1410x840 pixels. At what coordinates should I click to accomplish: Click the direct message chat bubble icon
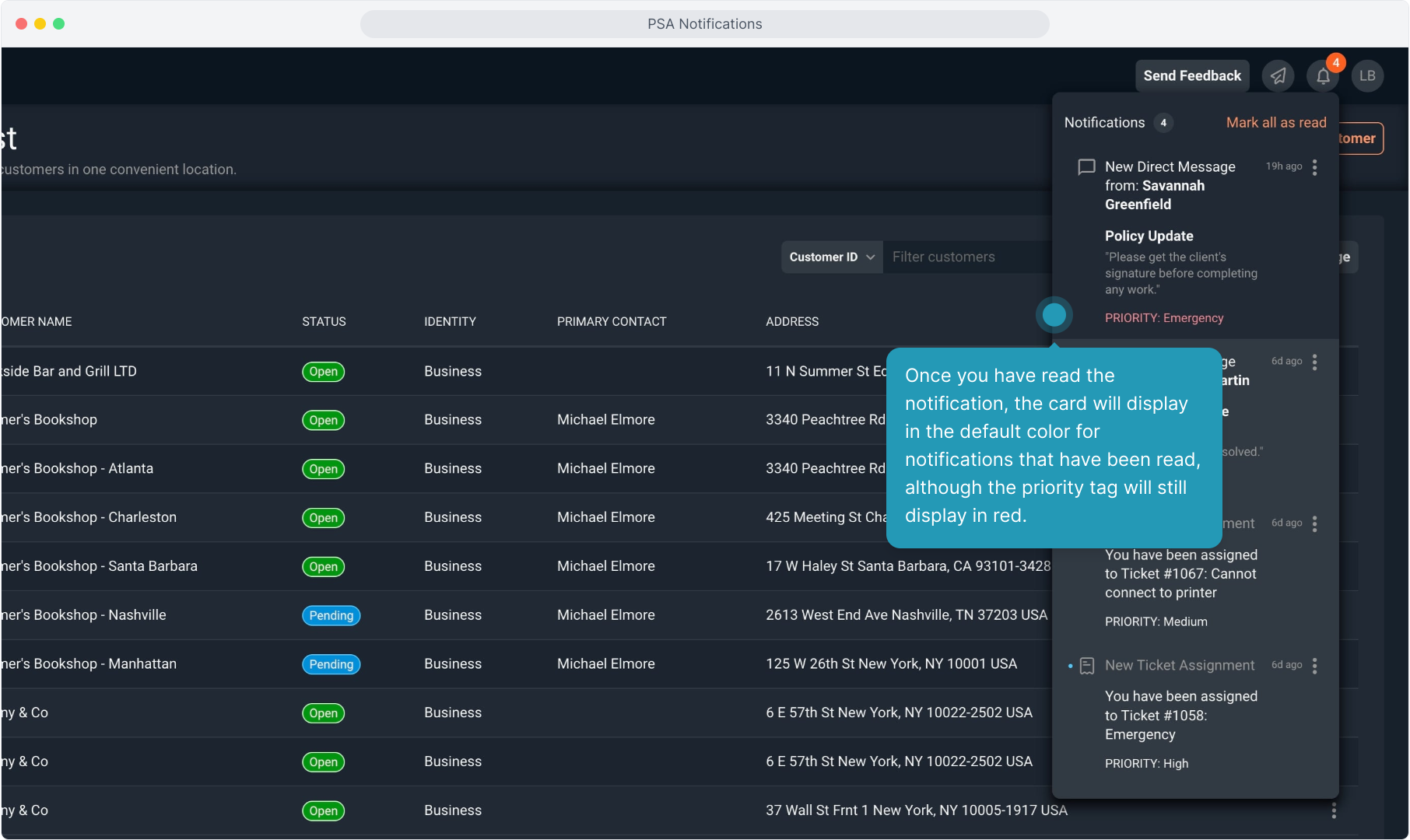(x=1086, y=167)
